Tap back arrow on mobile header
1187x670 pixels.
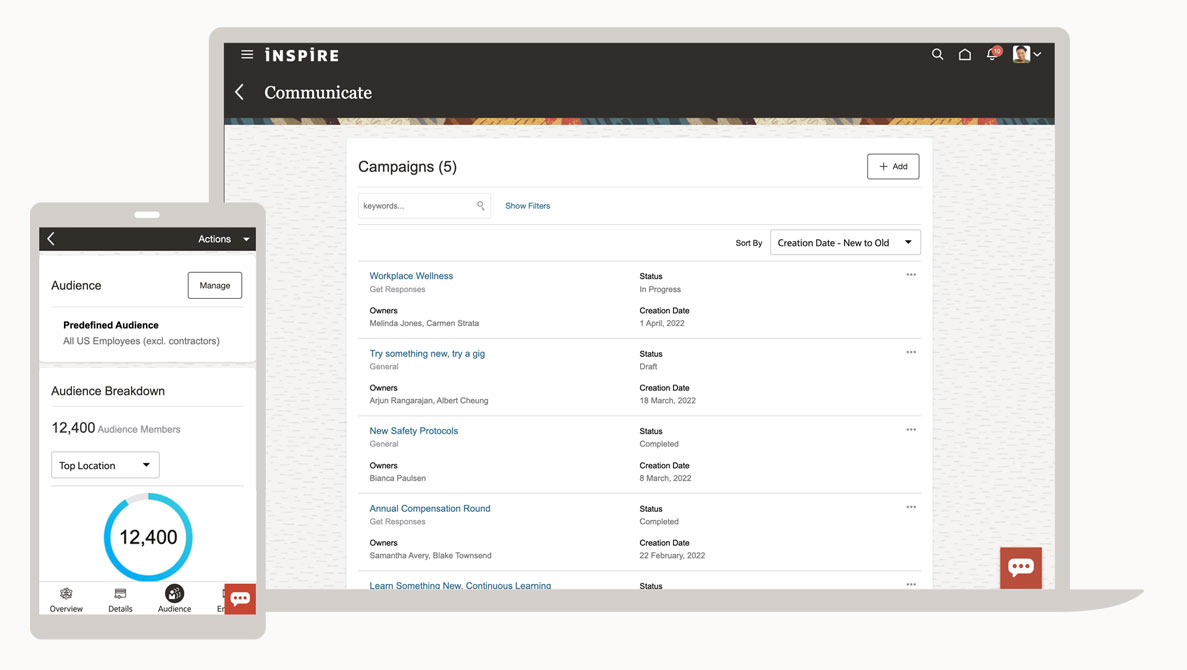click(52, 239)
